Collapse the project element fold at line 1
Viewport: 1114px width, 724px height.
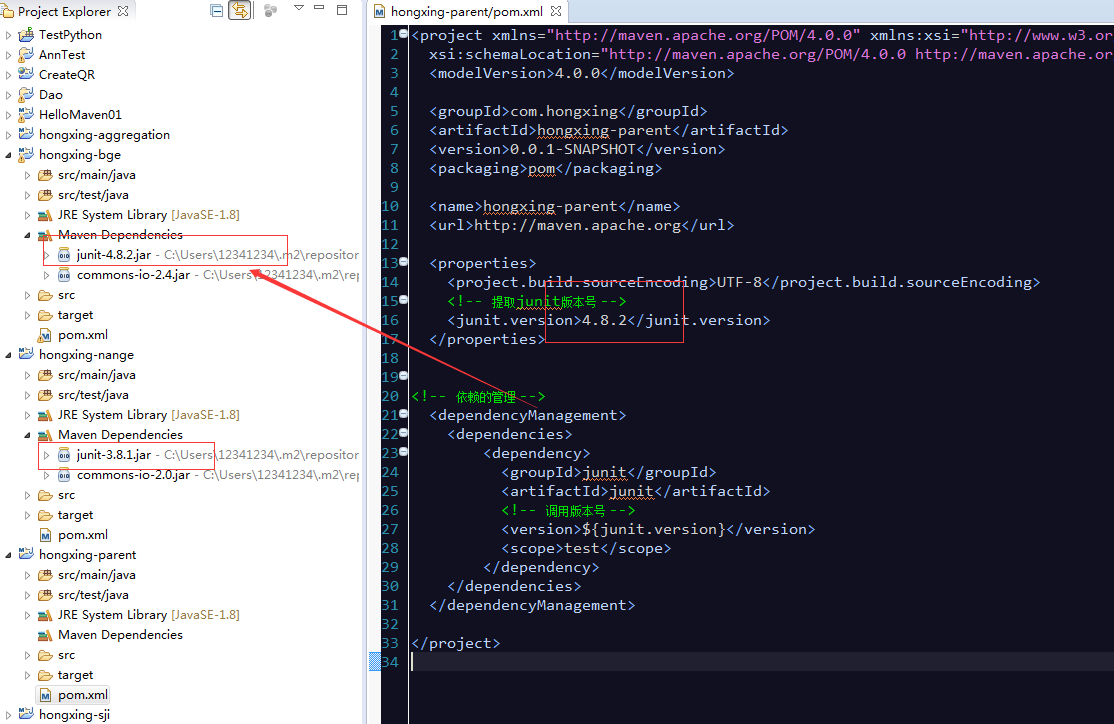pyautogui.click(x=404, y=33)
